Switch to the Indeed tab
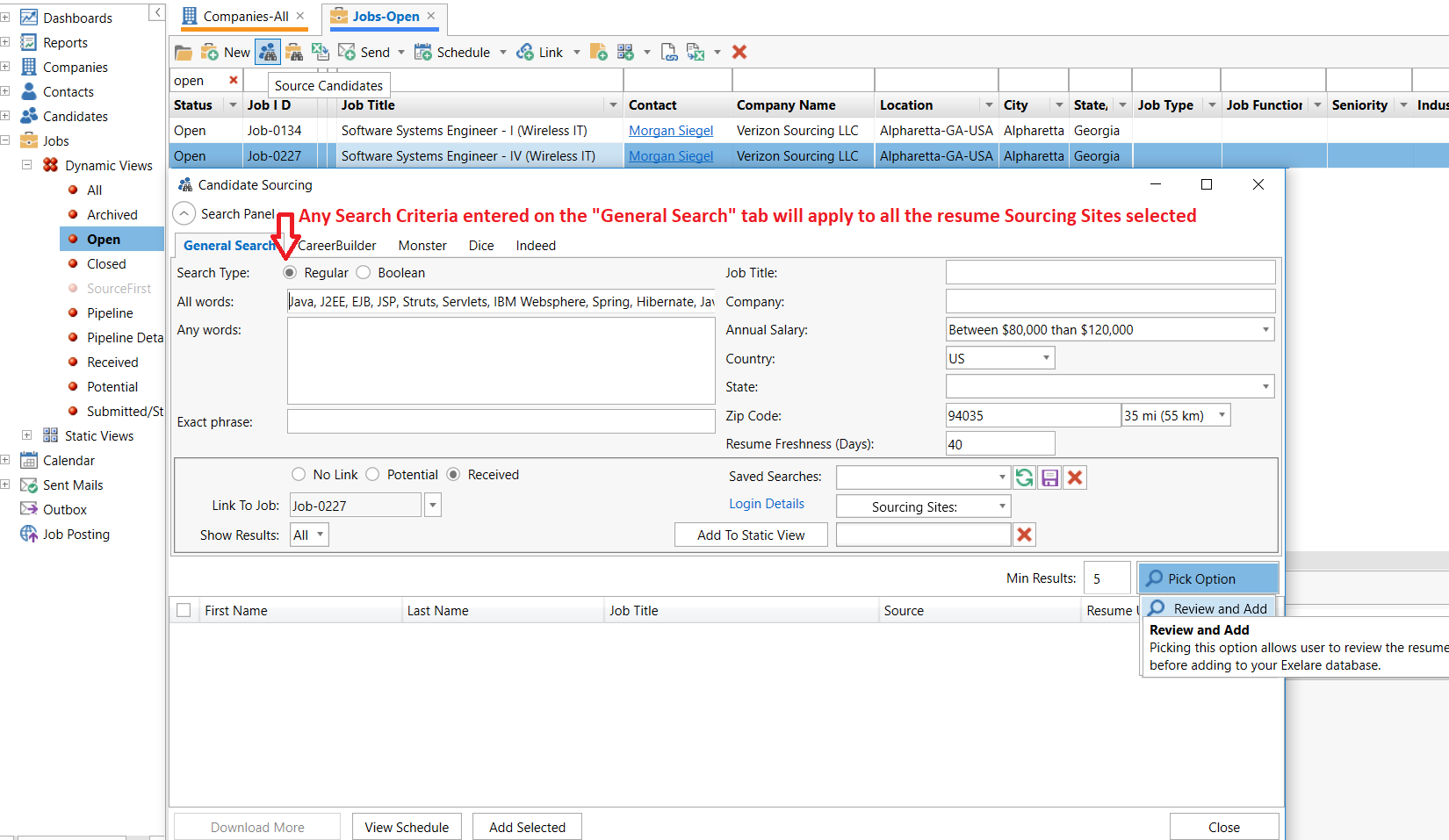 coord(536,246)
